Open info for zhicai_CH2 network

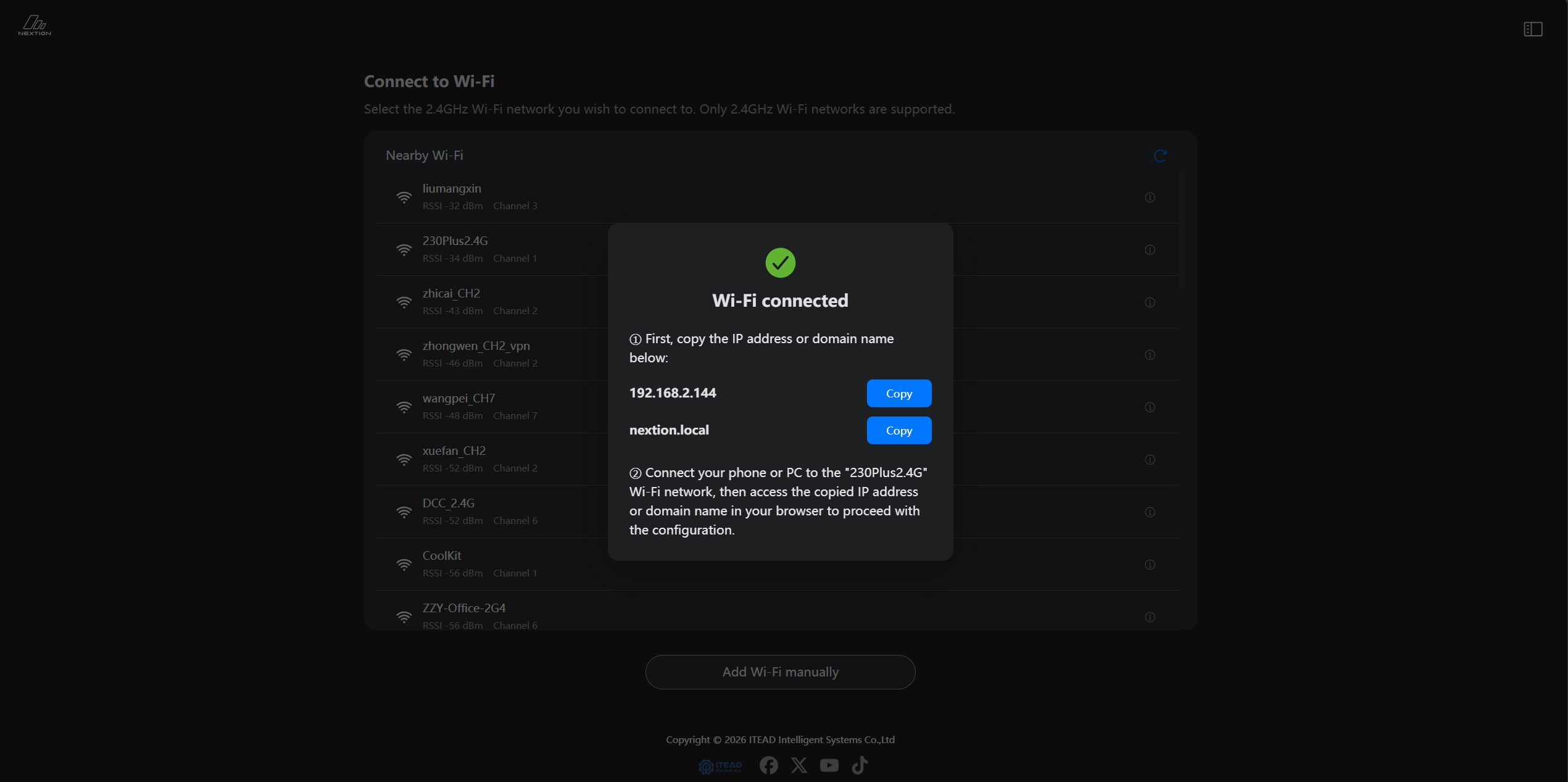1150,302
